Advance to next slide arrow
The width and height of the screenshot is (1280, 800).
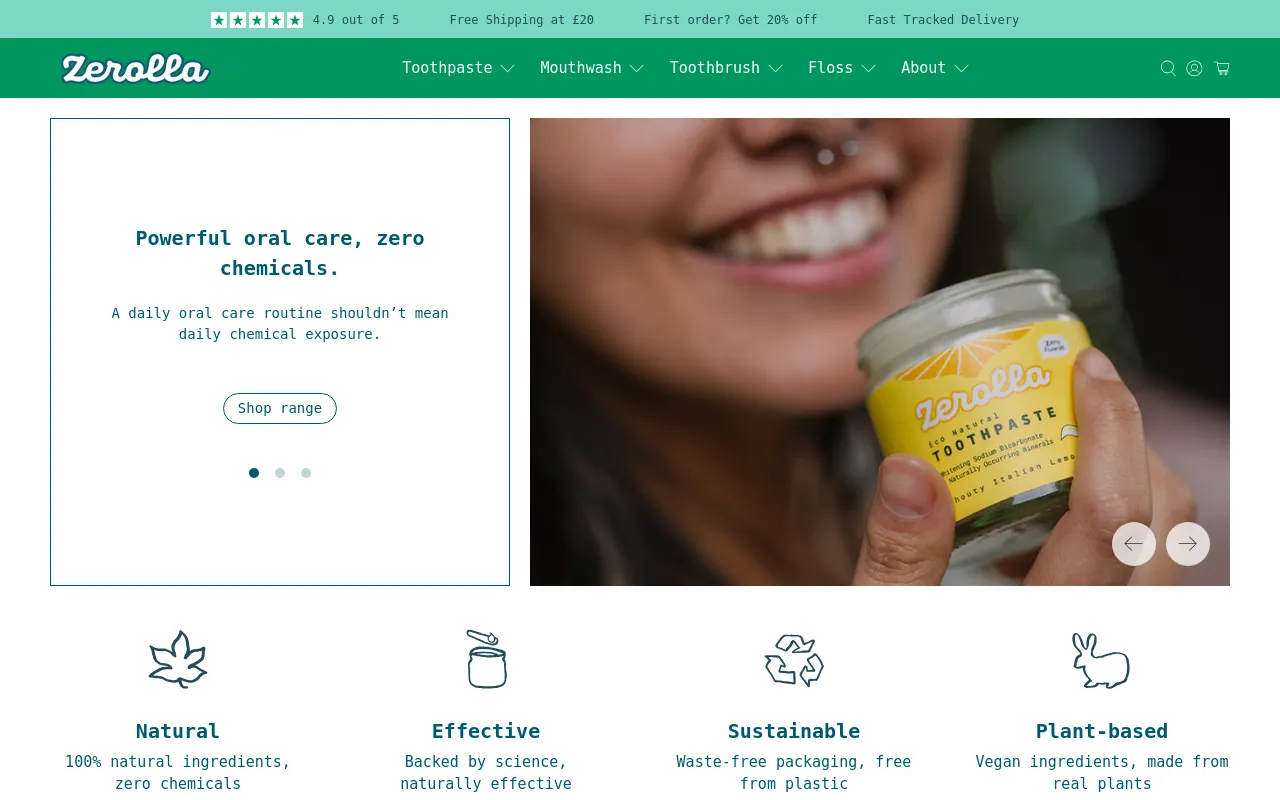click(1188, 544)
